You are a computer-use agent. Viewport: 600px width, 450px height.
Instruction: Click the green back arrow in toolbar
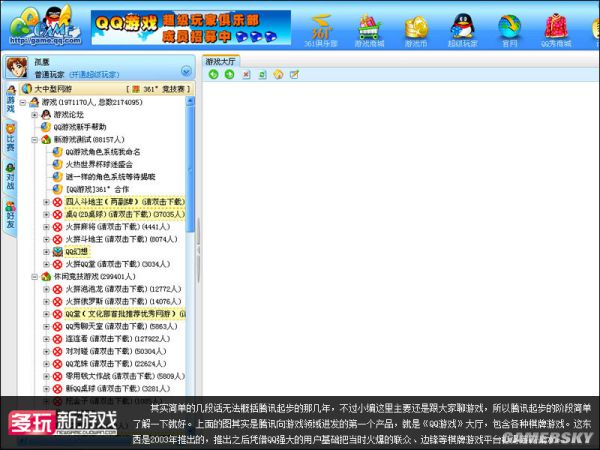tap(214, 74)
